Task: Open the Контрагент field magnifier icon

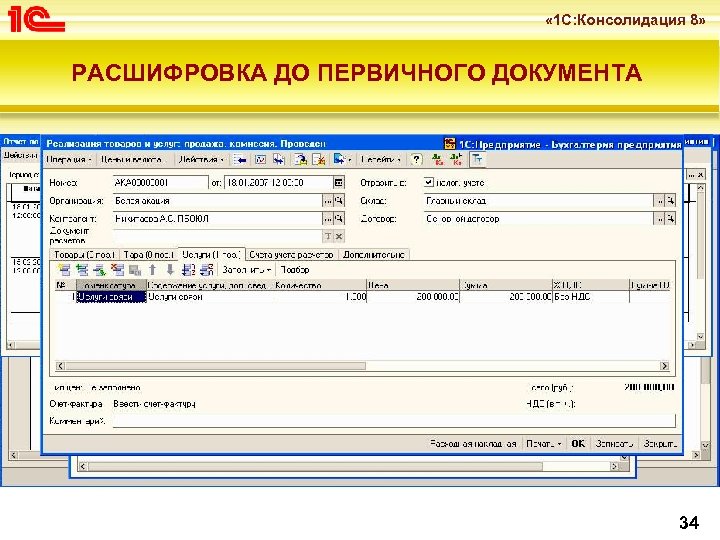Action: [339, 219]
